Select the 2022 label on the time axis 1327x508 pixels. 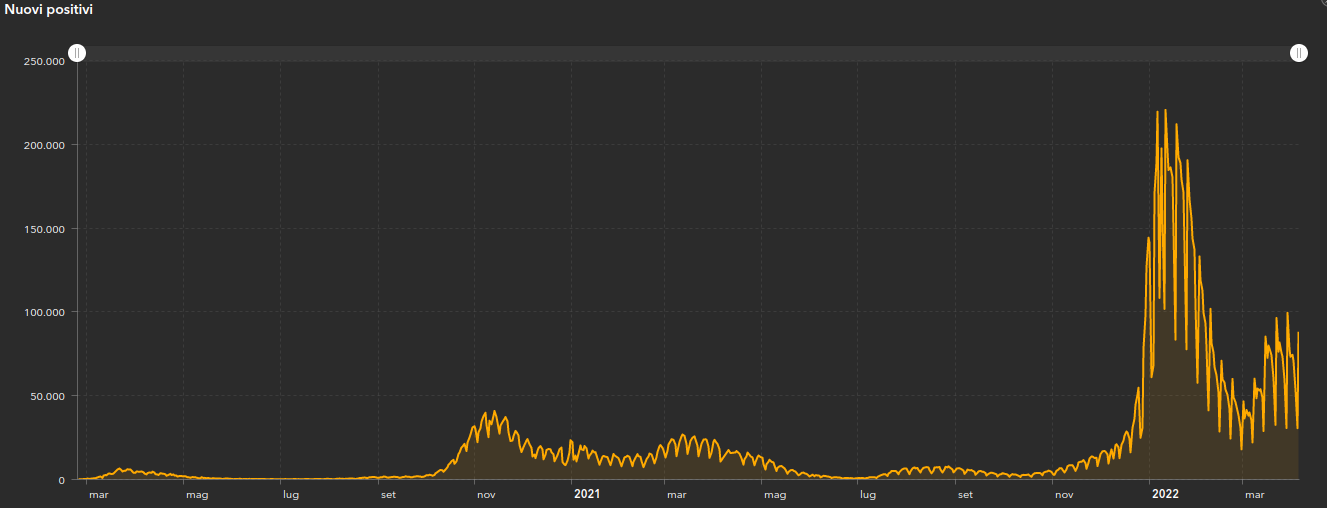[1165, 494]
